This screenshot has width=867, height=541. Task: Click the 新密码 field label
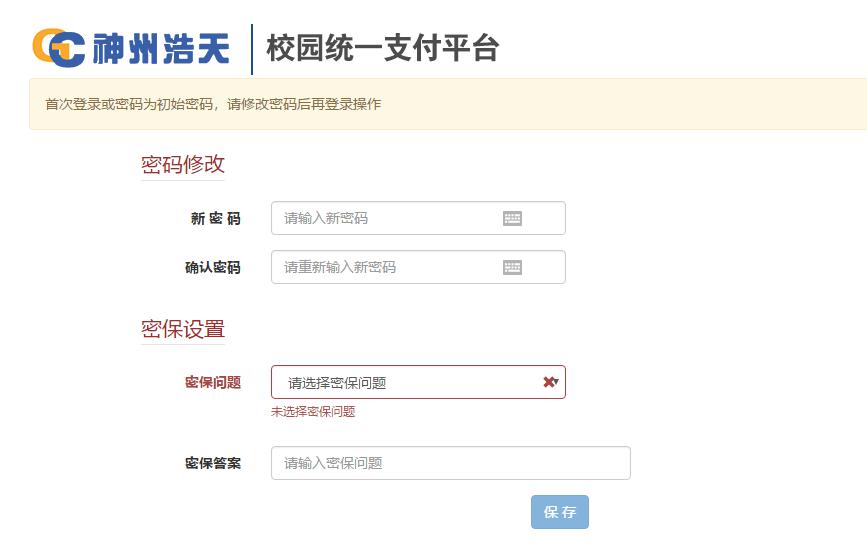pyautogui.click(x=215, y=219)
